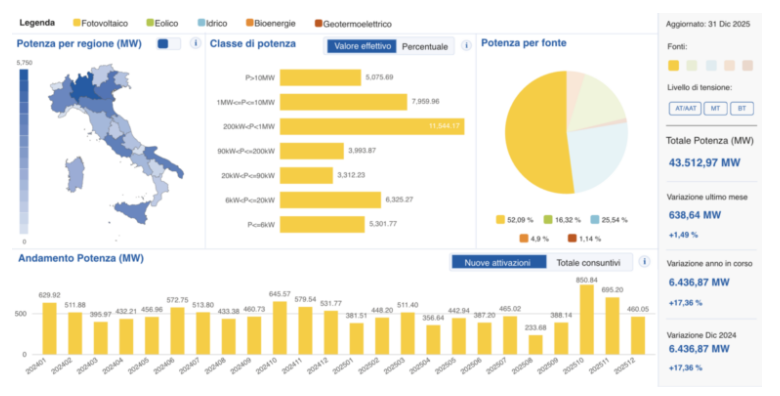Open info icon for Potenza per regione
Viewport: 780px width, 396px height.
(195, 43)
